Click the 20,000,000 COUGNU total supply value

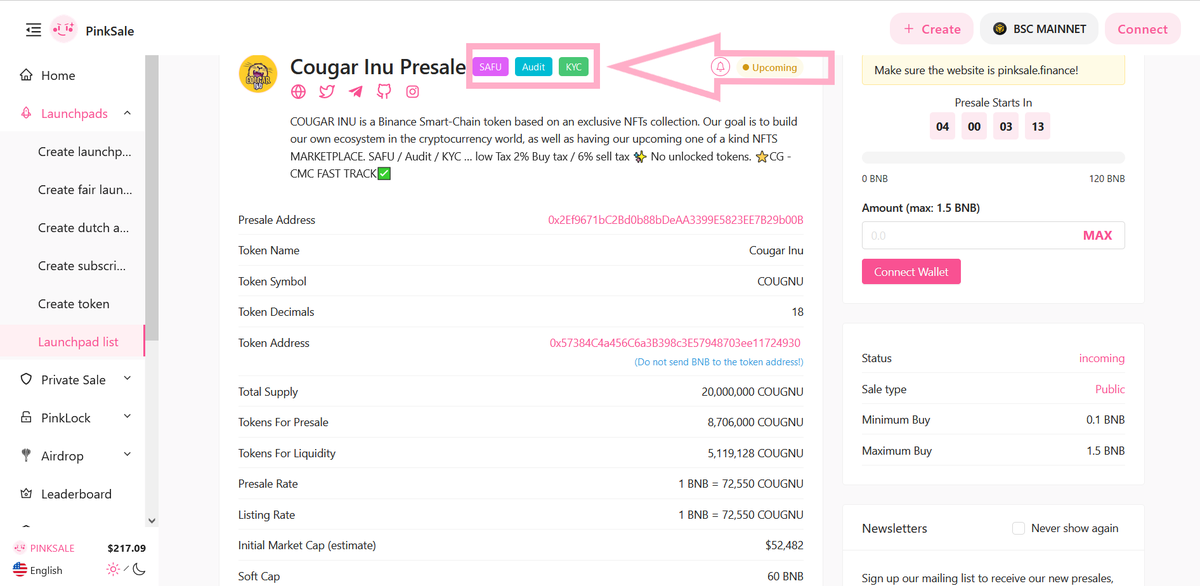point(752,392)
